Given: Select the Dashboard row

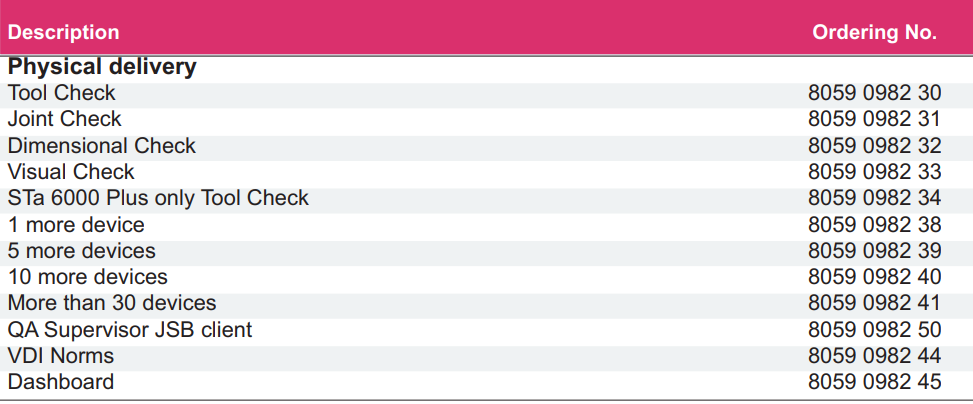Looking at the screenshot, I should point(486,383).
